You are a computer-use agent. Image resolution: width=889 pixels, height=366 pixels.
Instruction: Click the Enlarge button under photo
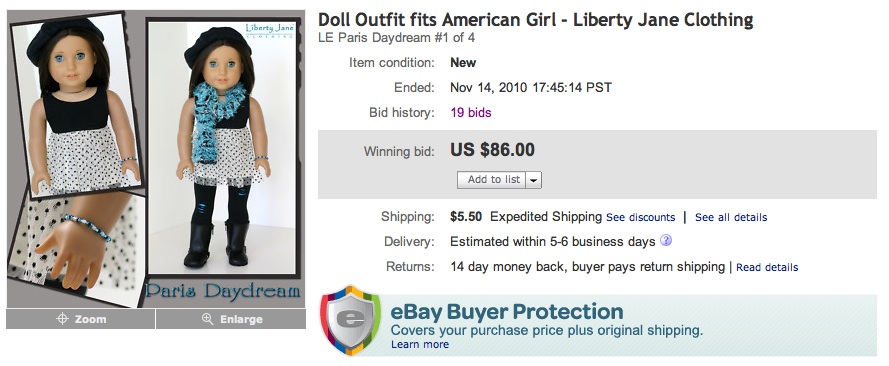[231, 319]
